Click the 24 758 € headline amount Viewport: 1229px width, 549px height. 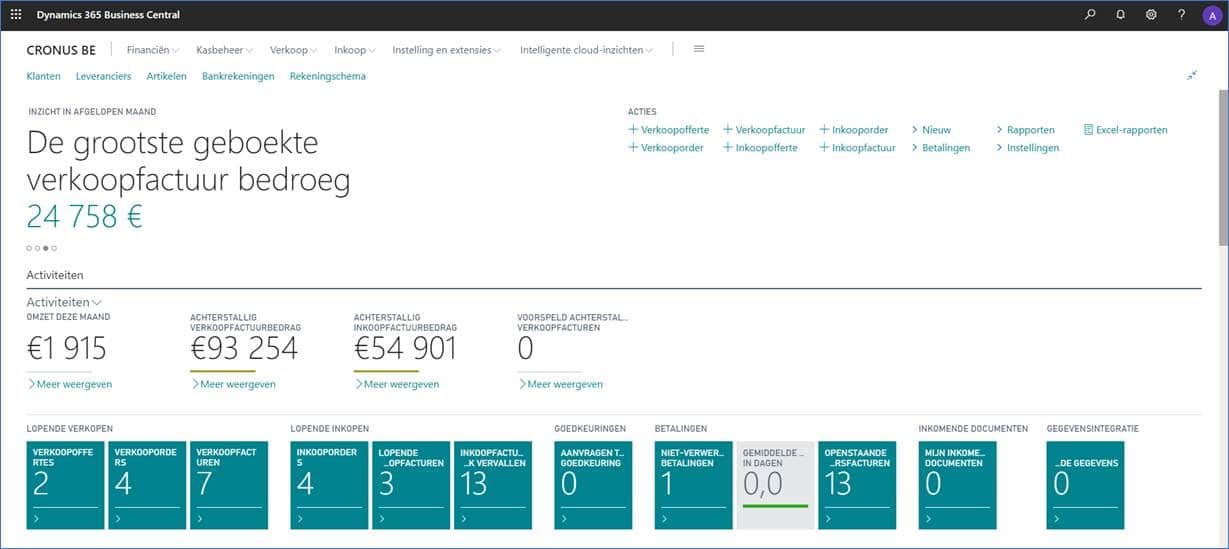[85, 216]
